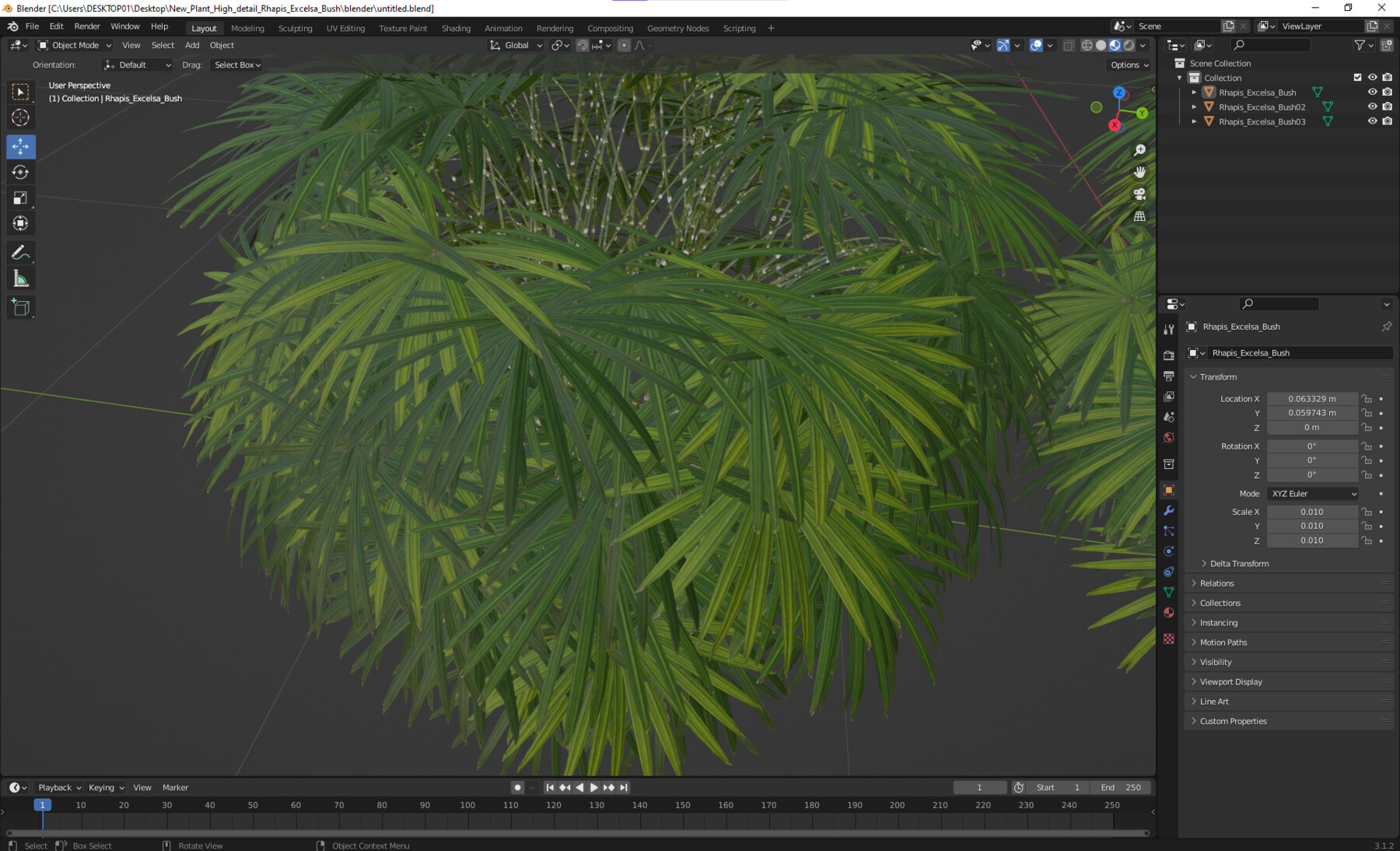Activate the Annotate tool

(x=21, y=251)
